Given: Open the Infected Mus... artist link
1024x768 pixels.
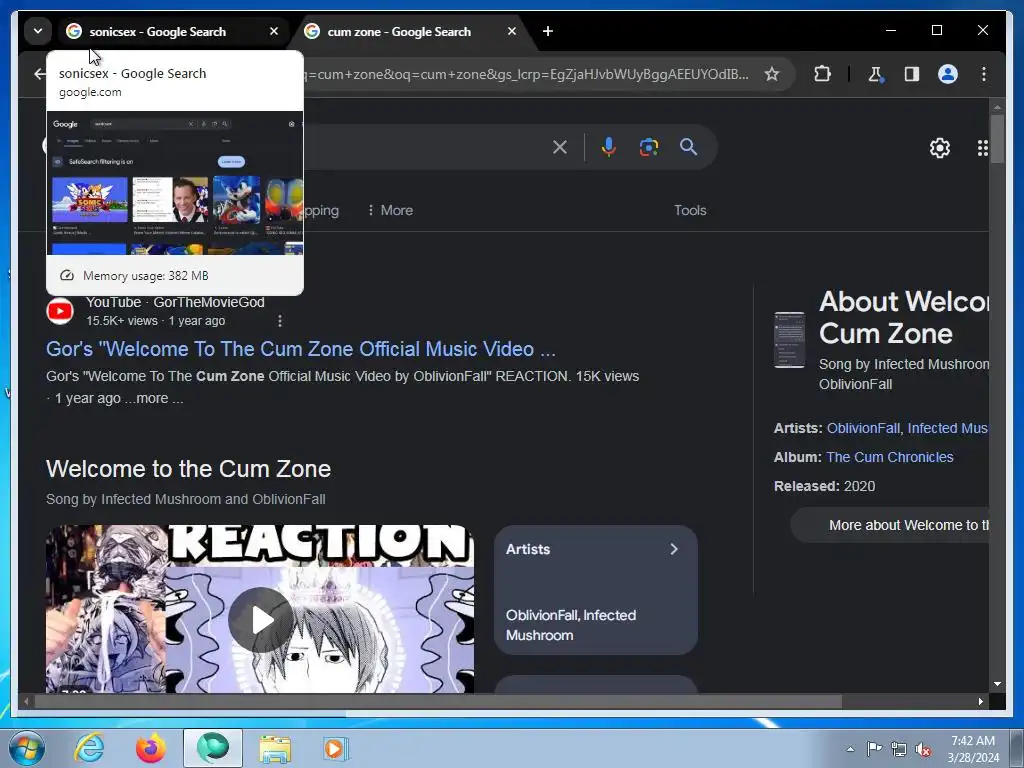Looking at the screenshot, I should click(x=948, y=428).
